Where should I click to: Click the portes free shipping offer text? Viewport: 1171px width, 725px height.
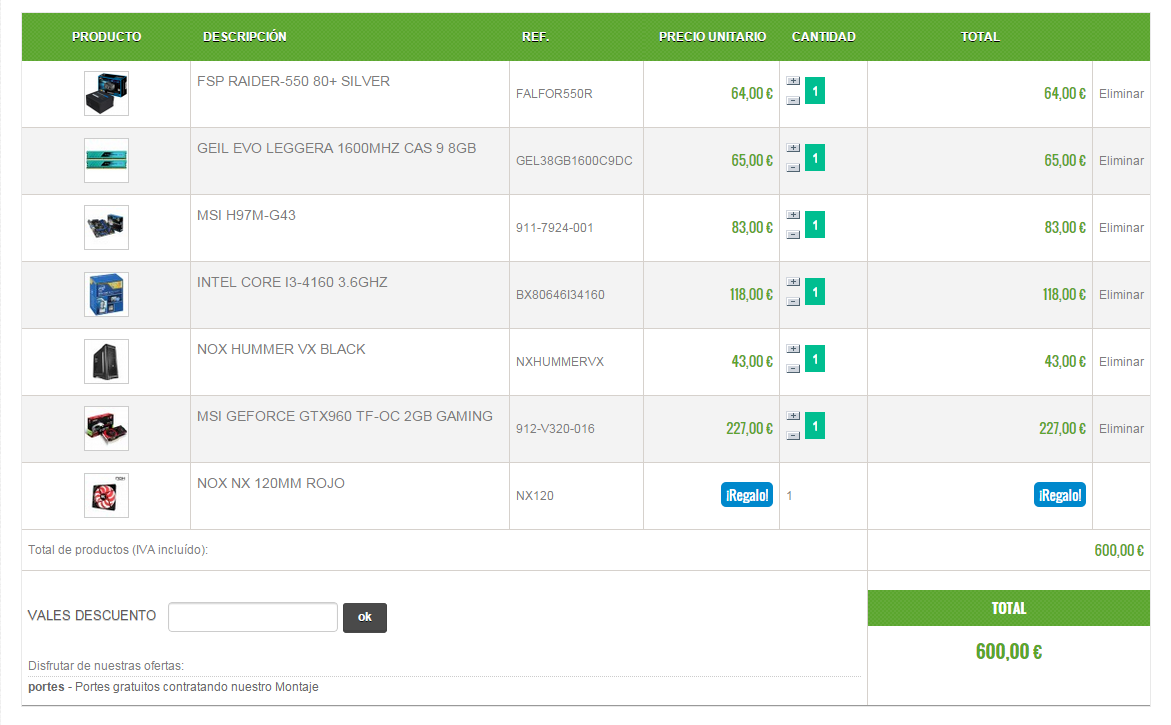point(173,687)
